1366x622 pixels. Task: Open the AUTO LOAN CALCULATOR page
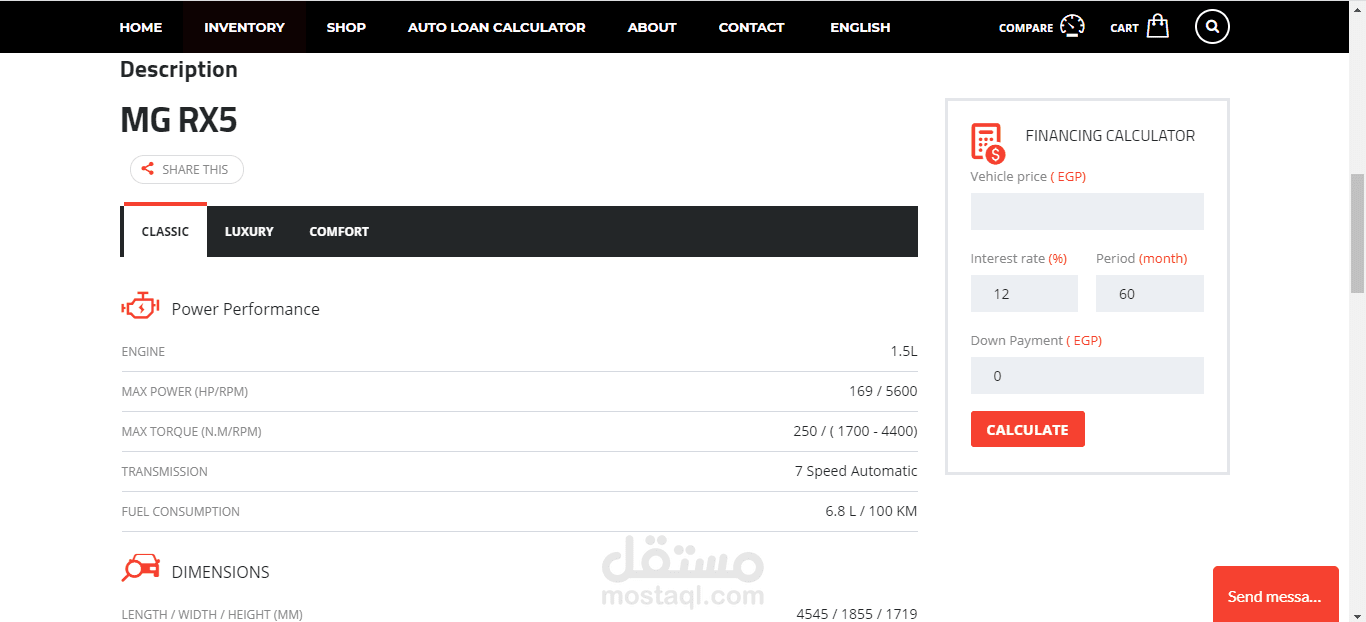point(497,27)
